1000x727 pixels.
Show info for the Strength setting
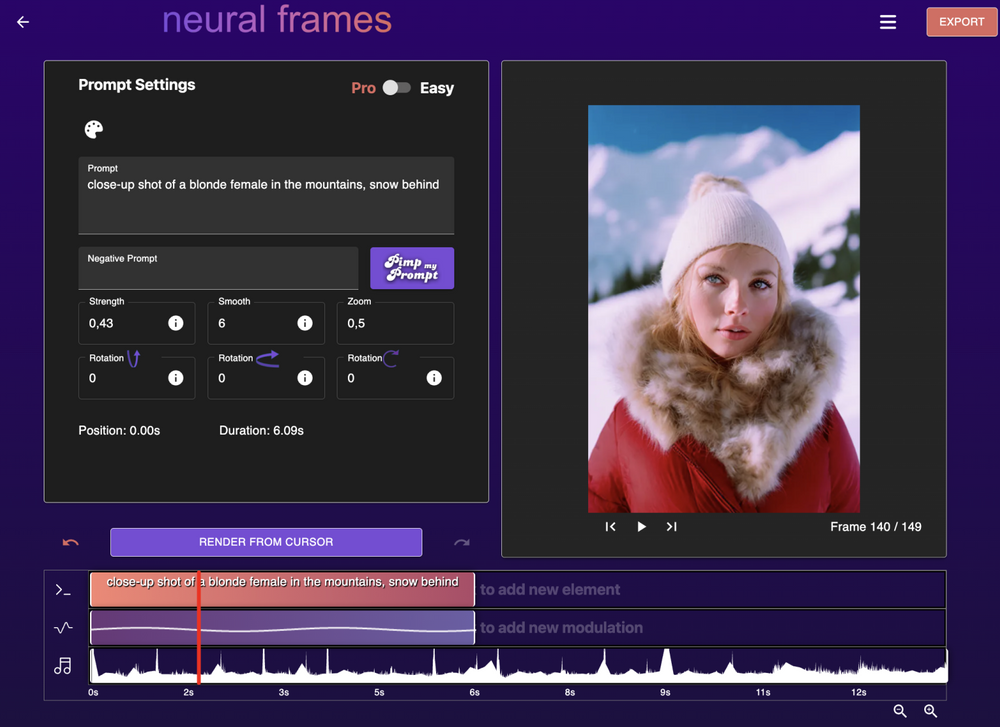click(176, 323)
